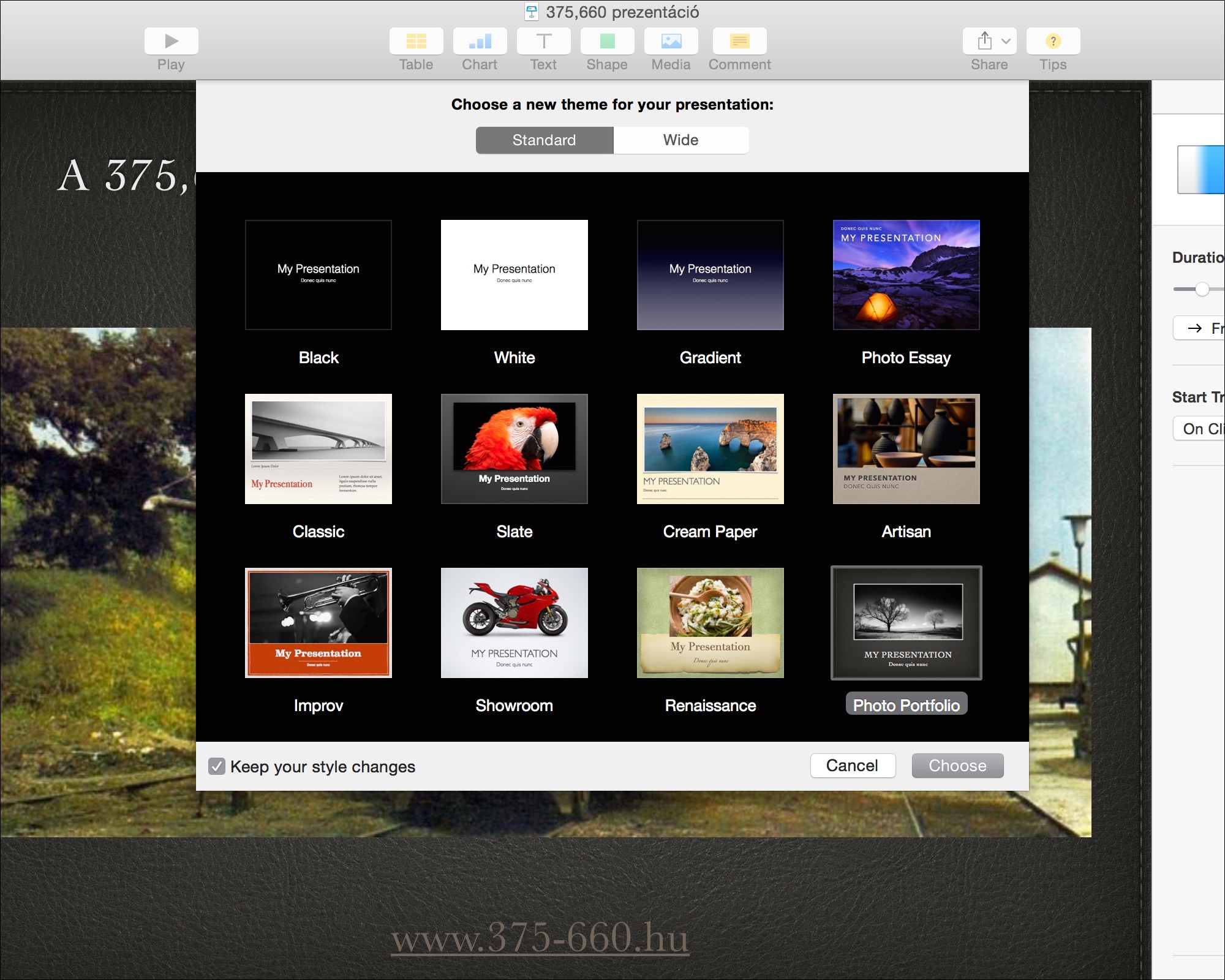Viewport: 1225px width, 980px height.
Task: Open the Media toolbar button
Action: coord(671,41)
